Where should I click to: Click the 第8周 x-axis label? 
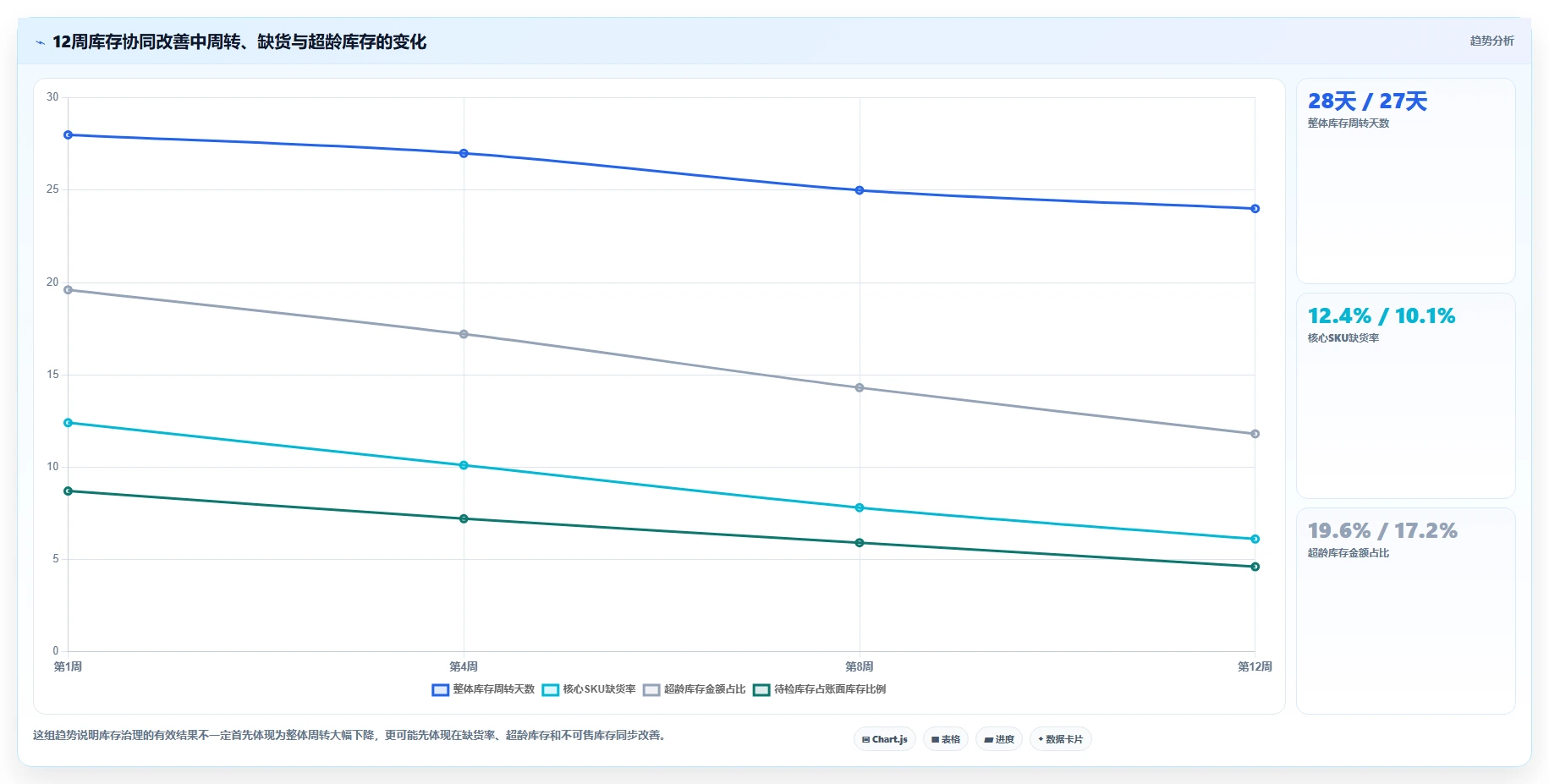click(x=860, y=666)
